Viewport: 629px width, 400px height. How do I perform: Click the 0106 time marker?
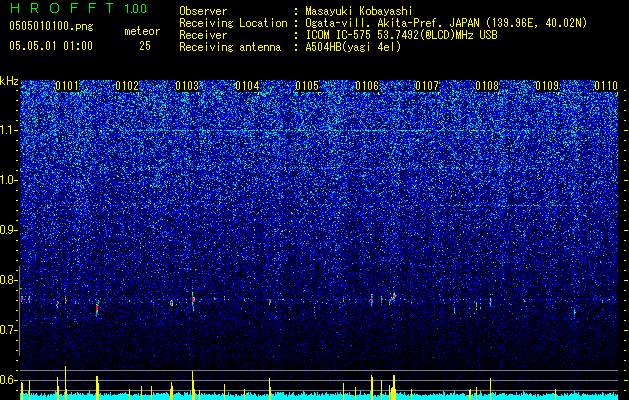pos(367,86)
